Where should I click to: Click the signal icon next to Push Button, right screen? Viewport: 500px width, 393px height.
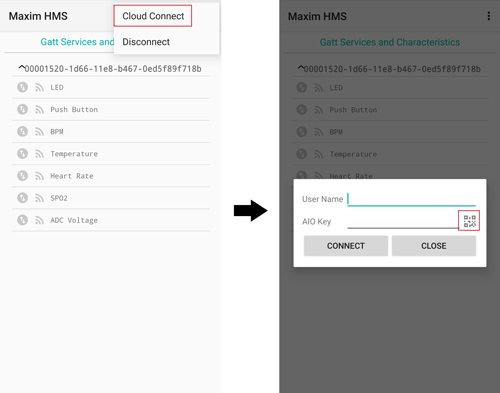[x=319, y=110]
